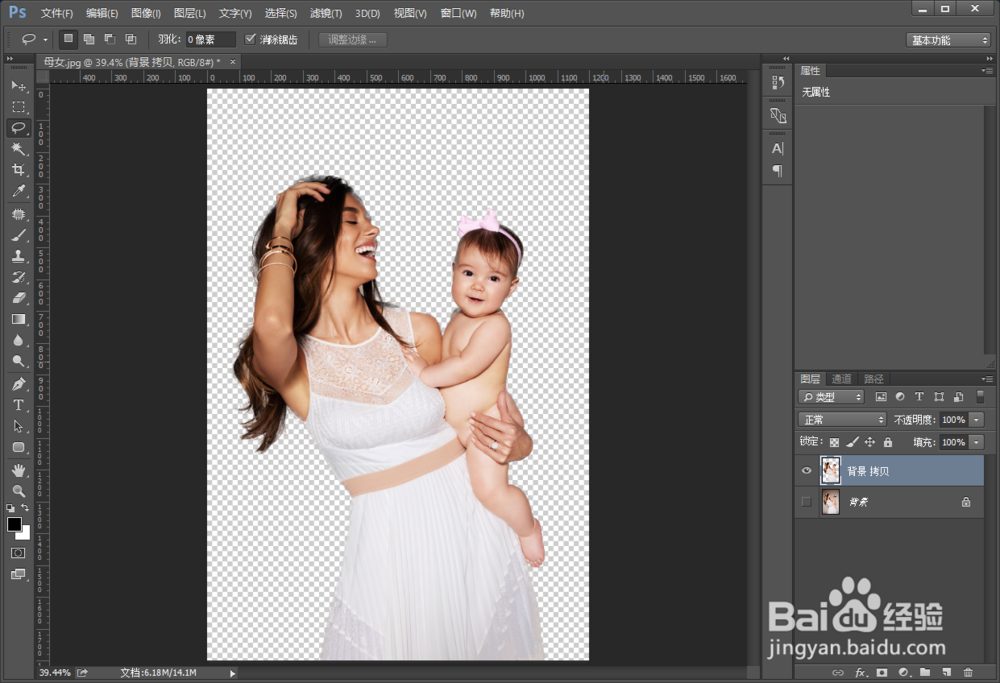Select the Rectangular Marquee tool

tap(18, 106)
